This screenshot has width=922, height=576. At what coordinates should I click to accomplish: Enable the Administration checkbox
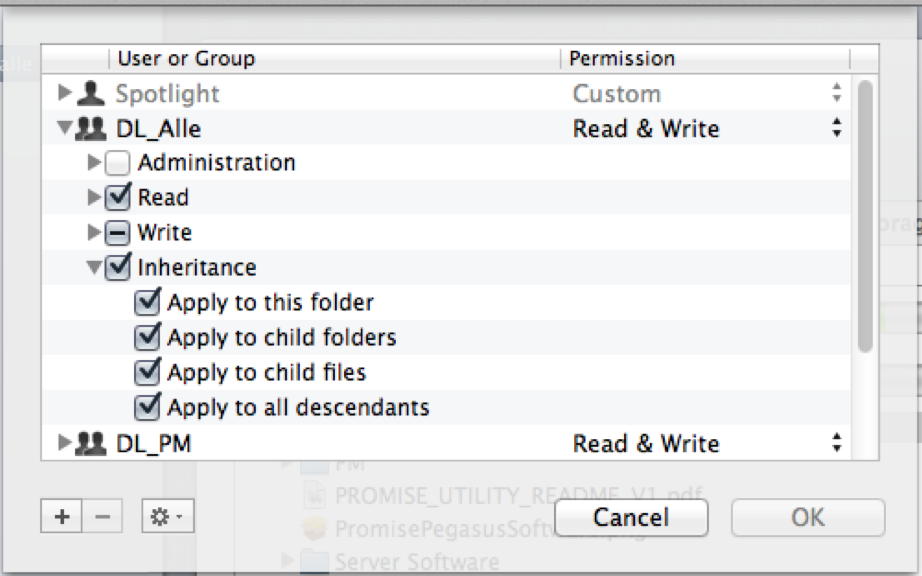coord(119,163)
